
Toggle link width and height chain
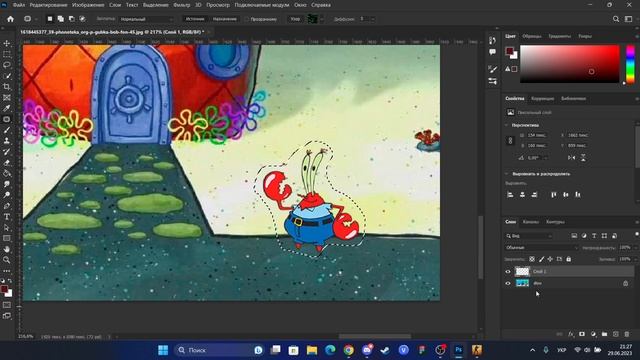pyautogui.click(x=510, y=140)
